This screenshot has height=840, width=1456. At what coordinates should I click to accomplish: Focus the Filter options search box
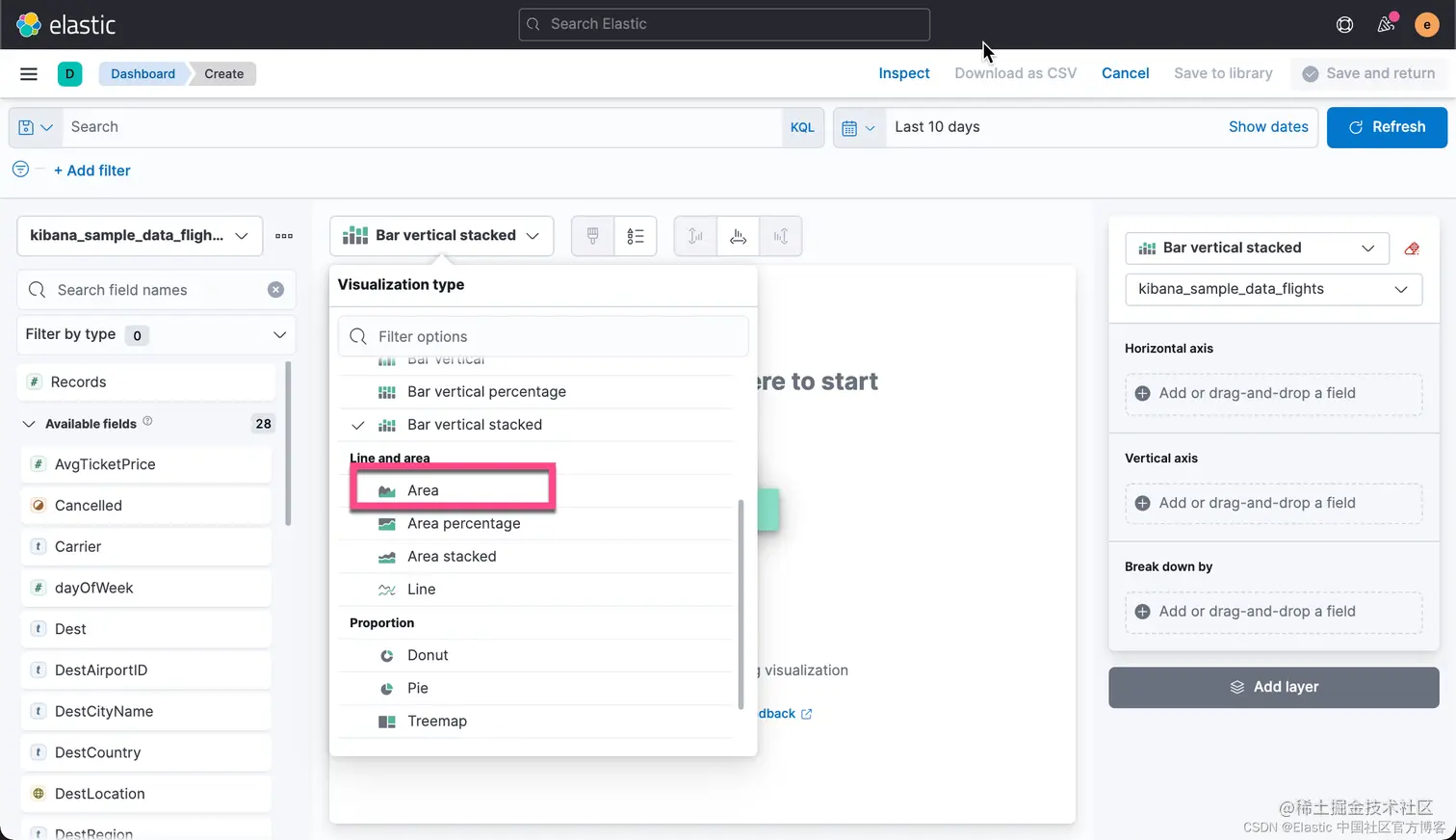[543, 336]
